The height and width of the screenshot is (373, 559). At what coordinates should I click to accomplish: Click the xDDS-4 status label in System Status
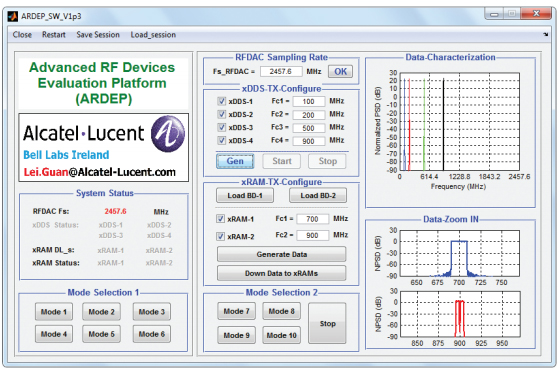point(159,235)
